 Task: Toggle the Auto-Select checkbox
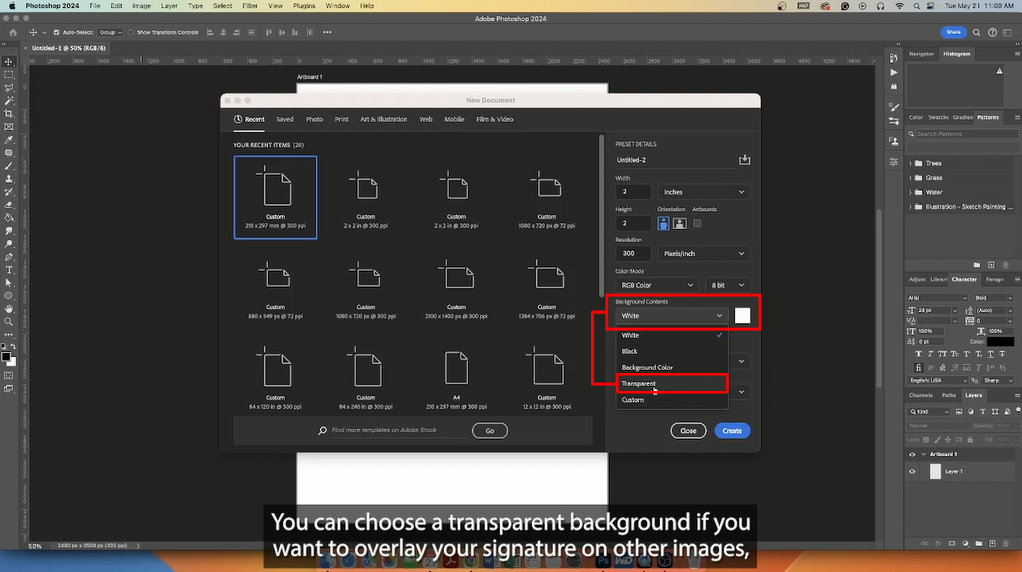56,32
